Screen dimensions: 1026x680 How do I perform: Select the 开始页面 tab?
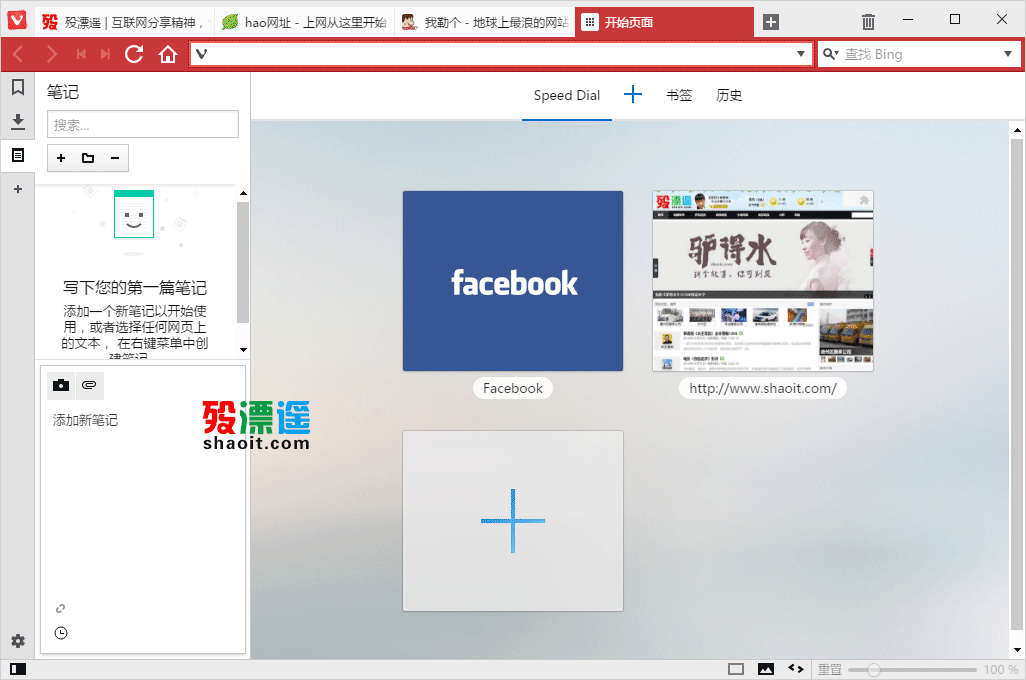[x=664, y=22]
